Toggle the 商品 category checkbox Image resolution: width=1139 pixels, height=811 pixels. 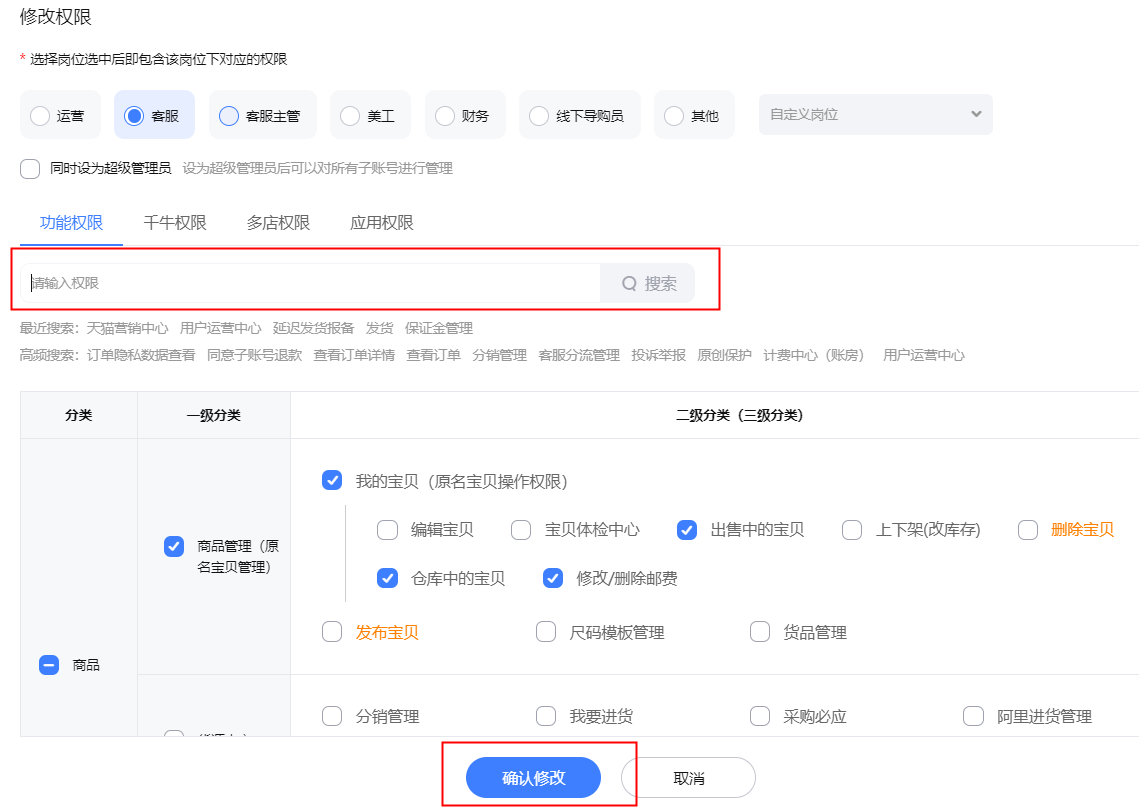[49, 665]
